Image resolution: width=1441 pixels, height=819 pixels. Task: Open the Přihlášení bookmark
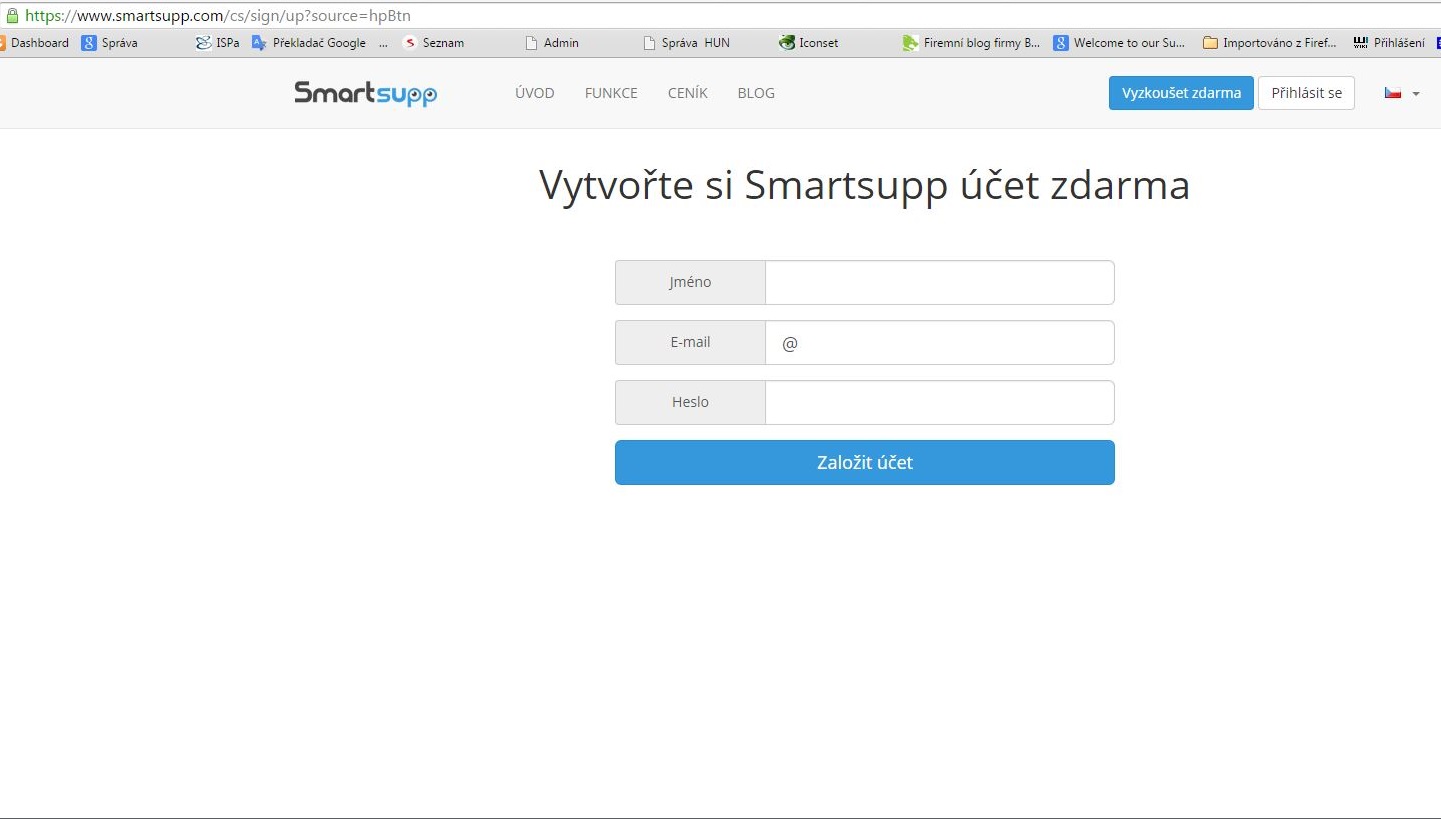1389,43
